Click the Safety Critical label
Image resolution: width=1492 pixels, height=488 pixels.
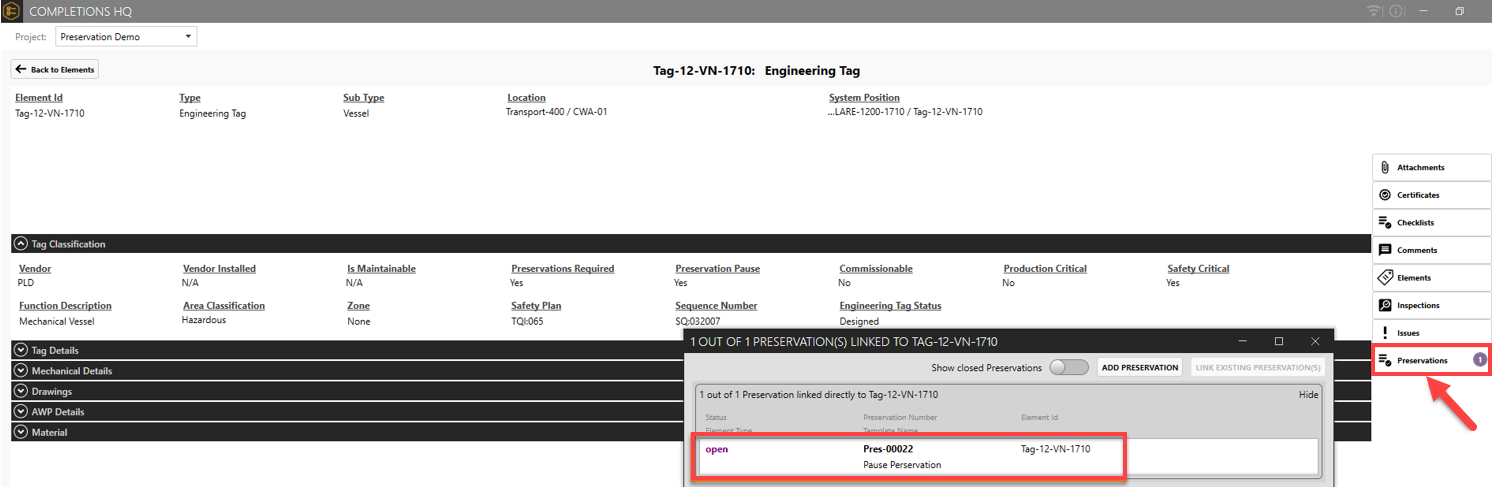(1198, 269)
